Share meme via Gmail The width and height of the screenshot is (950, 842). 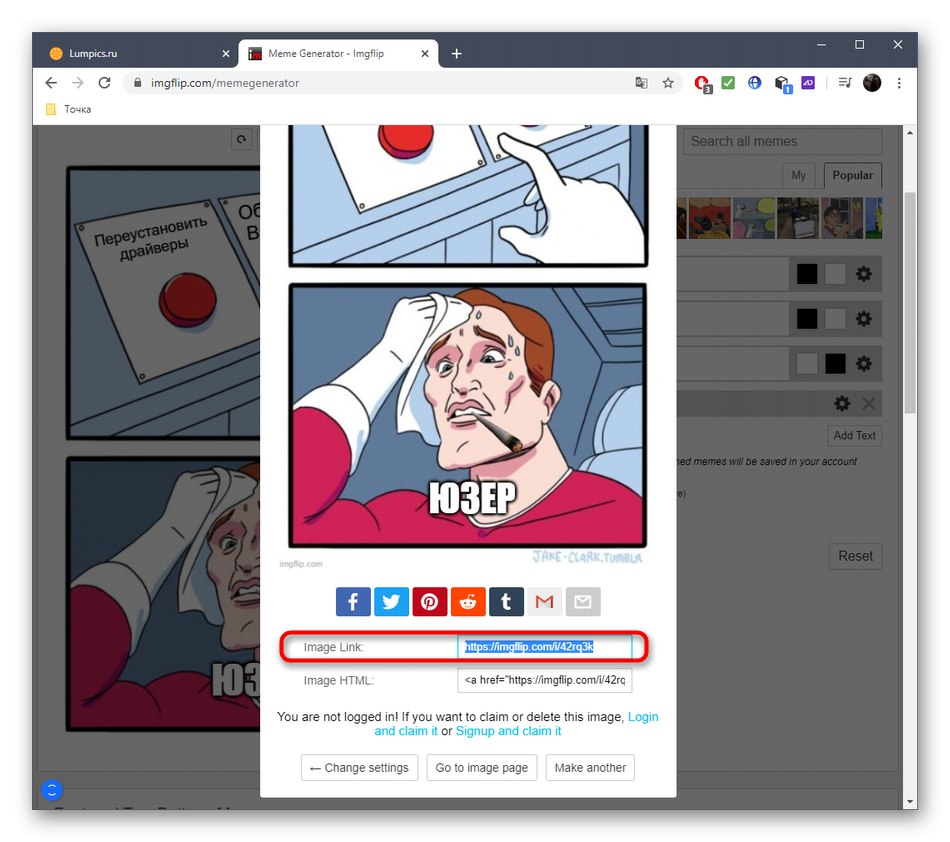pyautogui.click(x=545, y=602)
